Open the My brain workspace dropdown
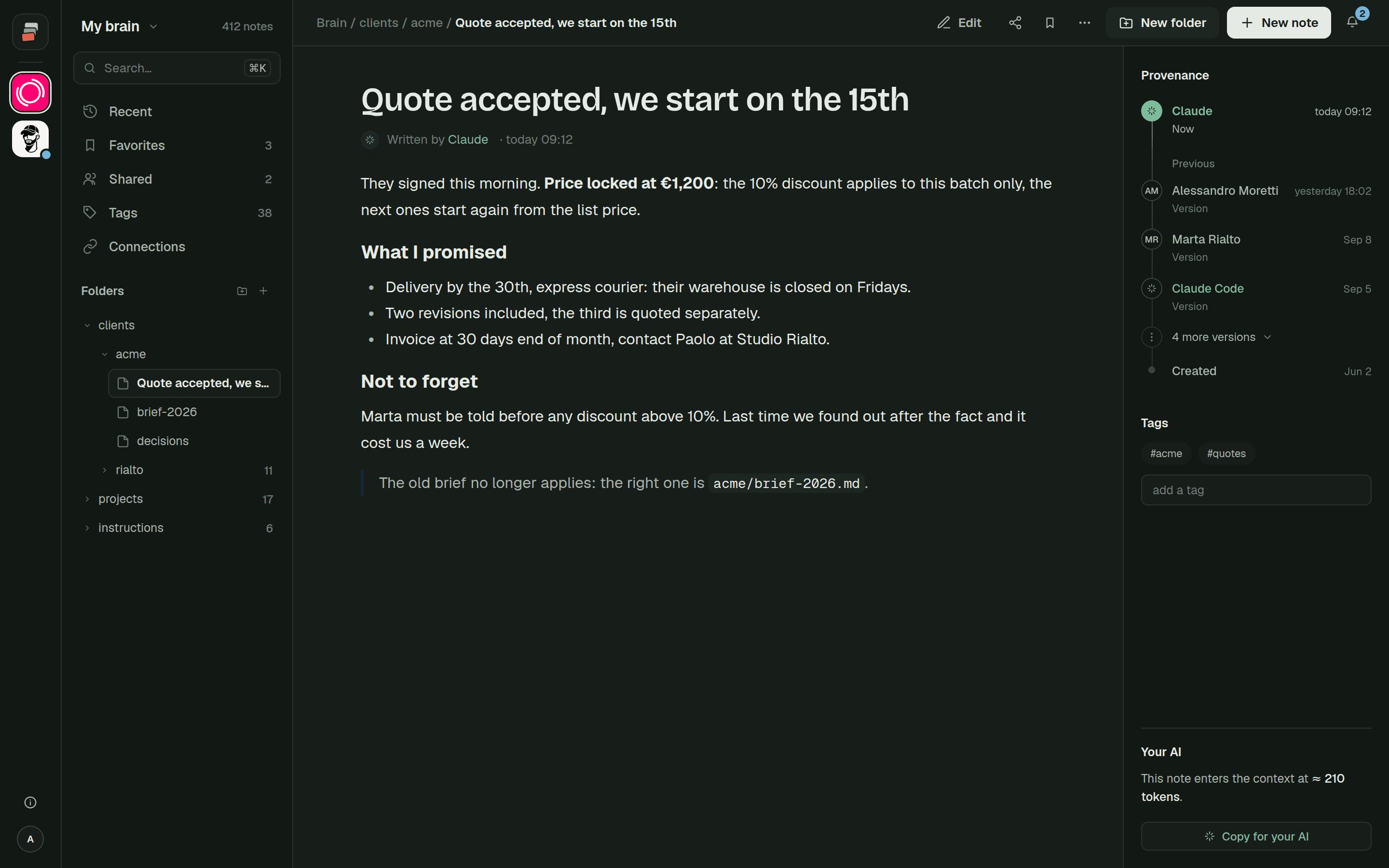The height and width of the screenshot is (868, 1389). (120, 27)
